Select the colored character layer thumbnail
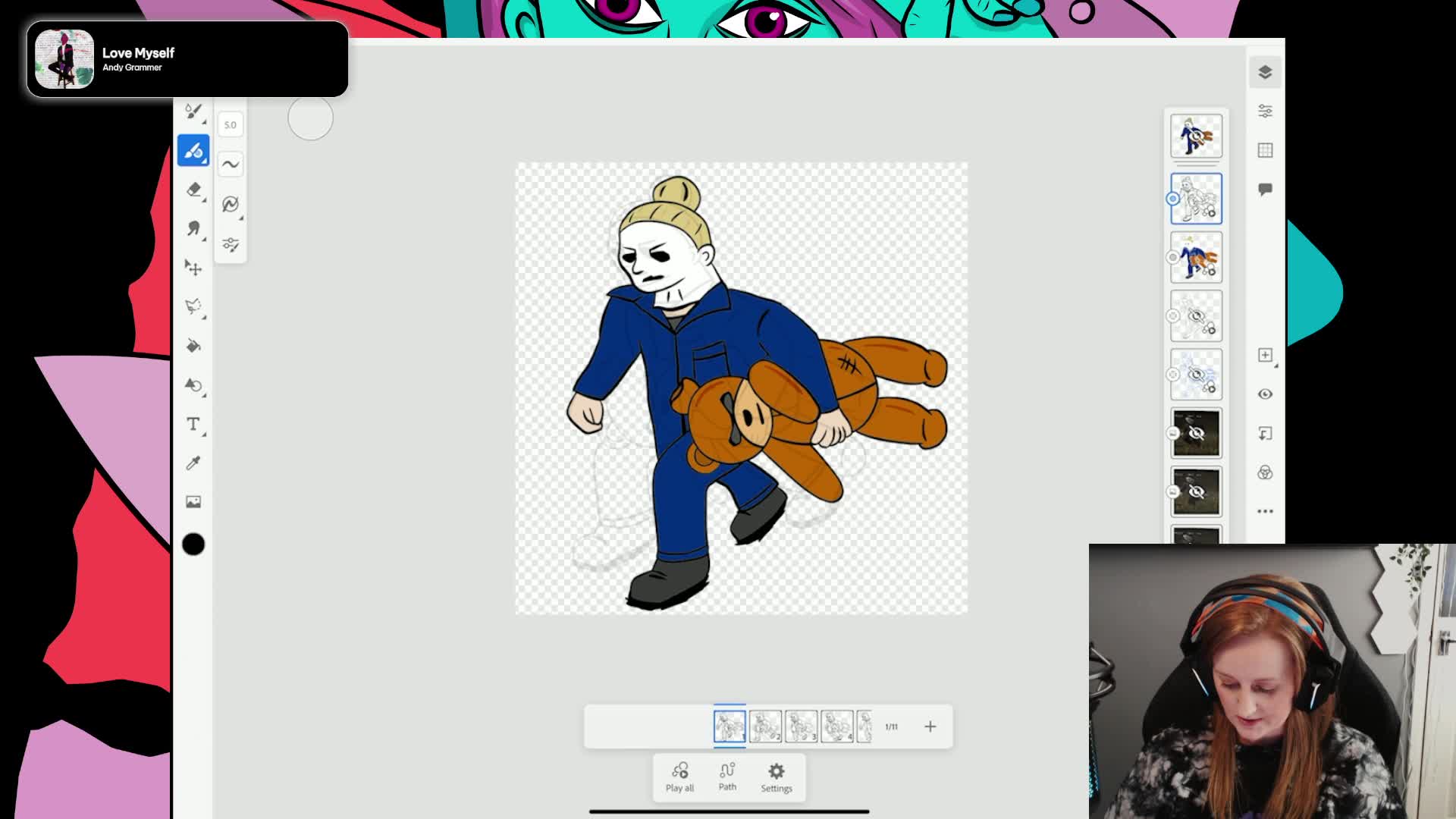This screenshot has width=1456, height=819. coord(1196,258)
